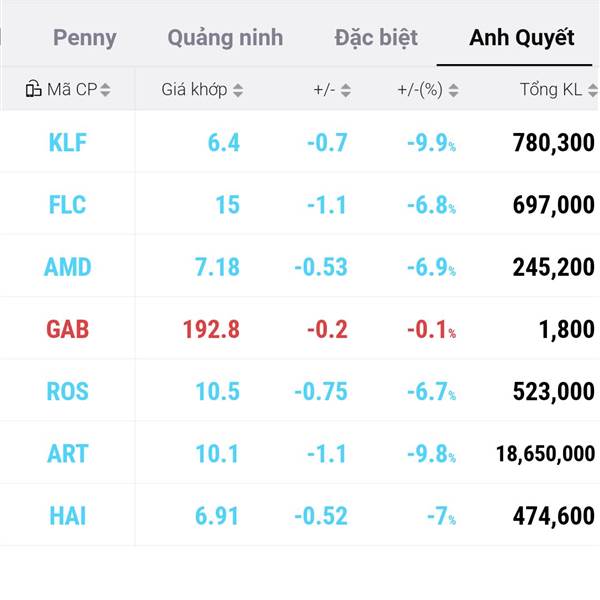
Task: Click ART total volume 18,650,000
Action: pos(545,453)
